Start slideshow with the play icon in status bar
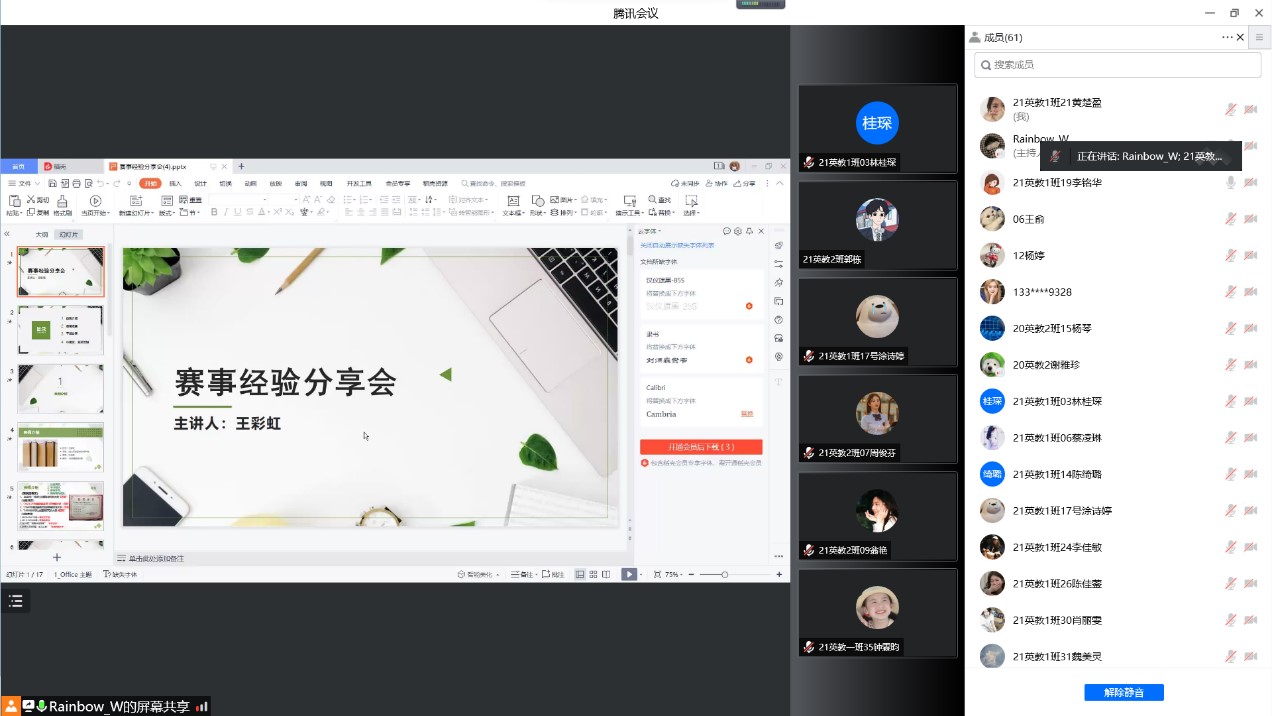This screenshot has width=1272, height=716. pyautogui.click(x=629, y=574)
